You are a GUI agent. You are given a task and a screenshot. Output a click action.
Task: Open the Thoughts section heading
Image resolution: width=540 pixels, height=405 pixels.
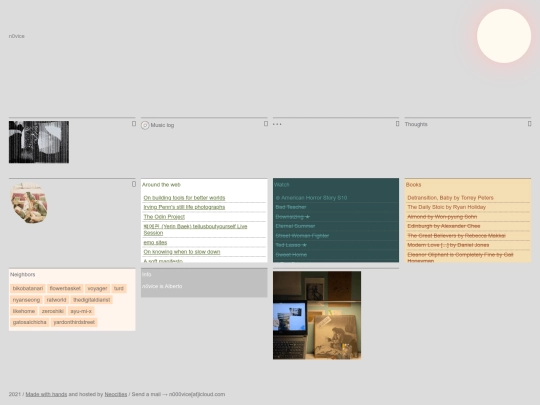coord(416,124)
